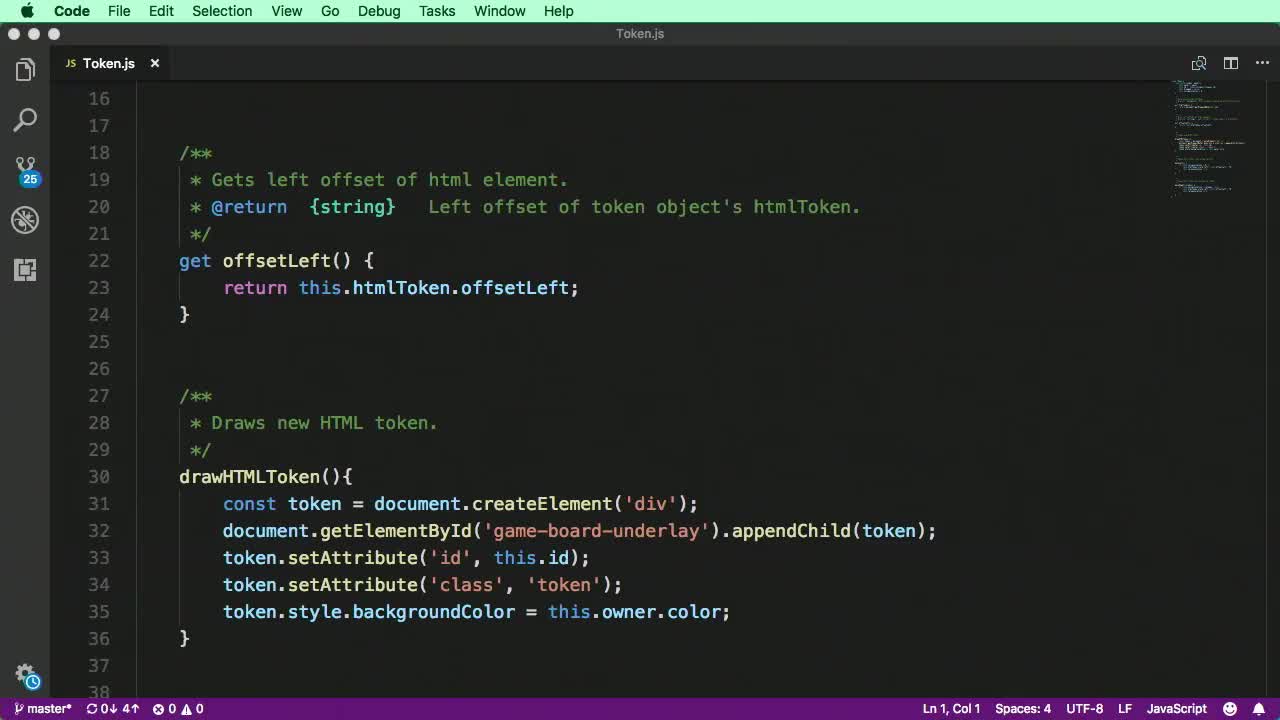The height and width of the screenshot is (720, 1280).
Task: Change indentation via Spaces: 4
Action: [1022, 709]
